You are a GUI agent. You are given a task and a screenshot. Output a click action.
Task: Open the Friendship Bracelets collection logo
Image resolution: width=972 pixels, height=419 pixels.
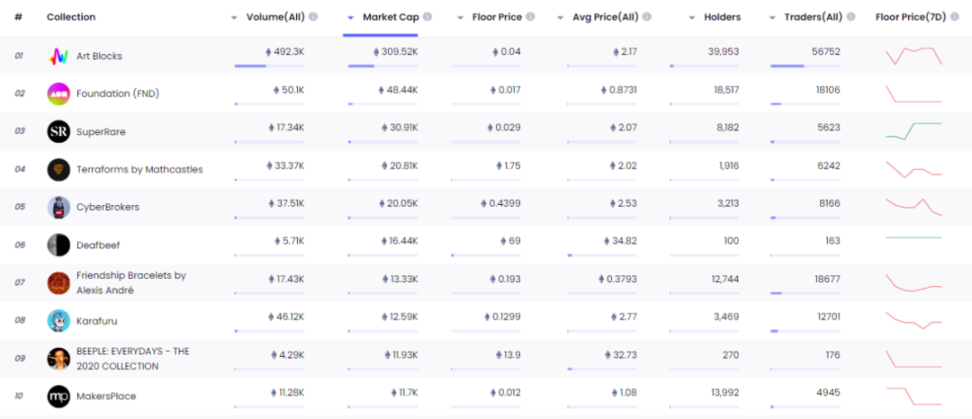tap(58, 283)
